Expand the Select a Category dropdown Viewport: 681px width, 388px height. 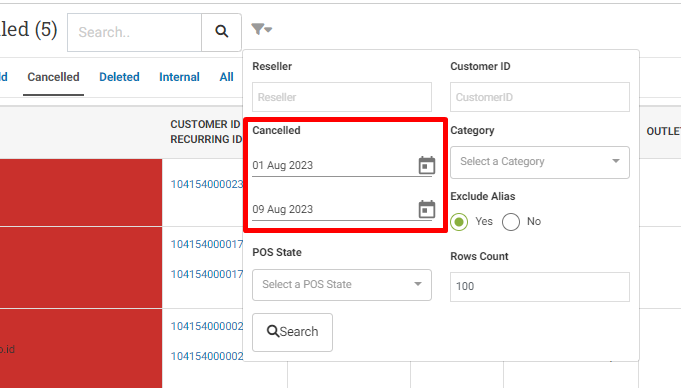540,162
